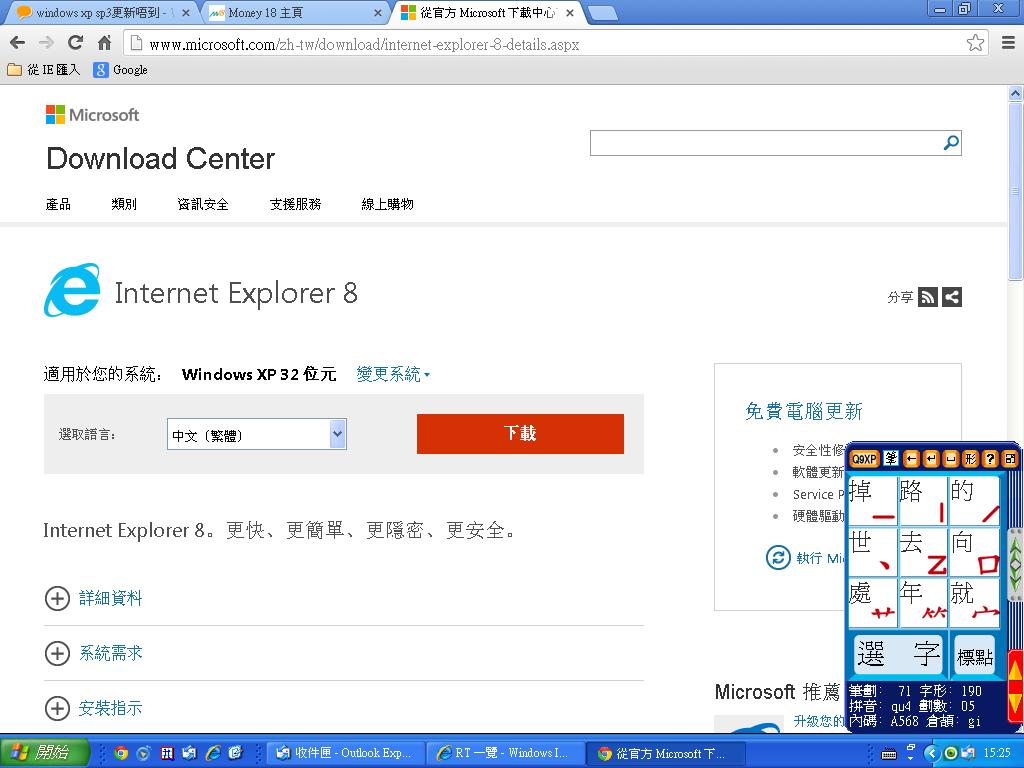Open the Chrome menu
1024x768 pixels.
pos(1008,43)
